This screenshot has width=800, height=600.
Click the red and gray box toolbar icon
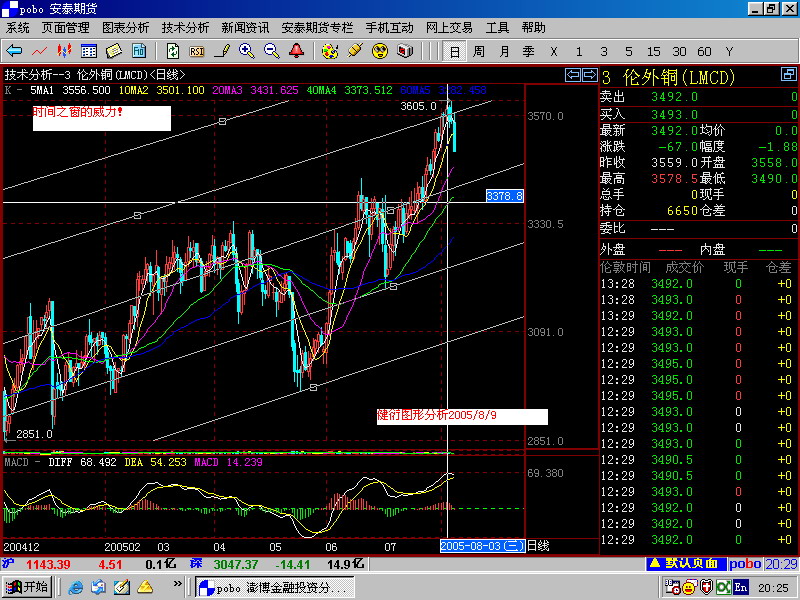coord(405,51)
